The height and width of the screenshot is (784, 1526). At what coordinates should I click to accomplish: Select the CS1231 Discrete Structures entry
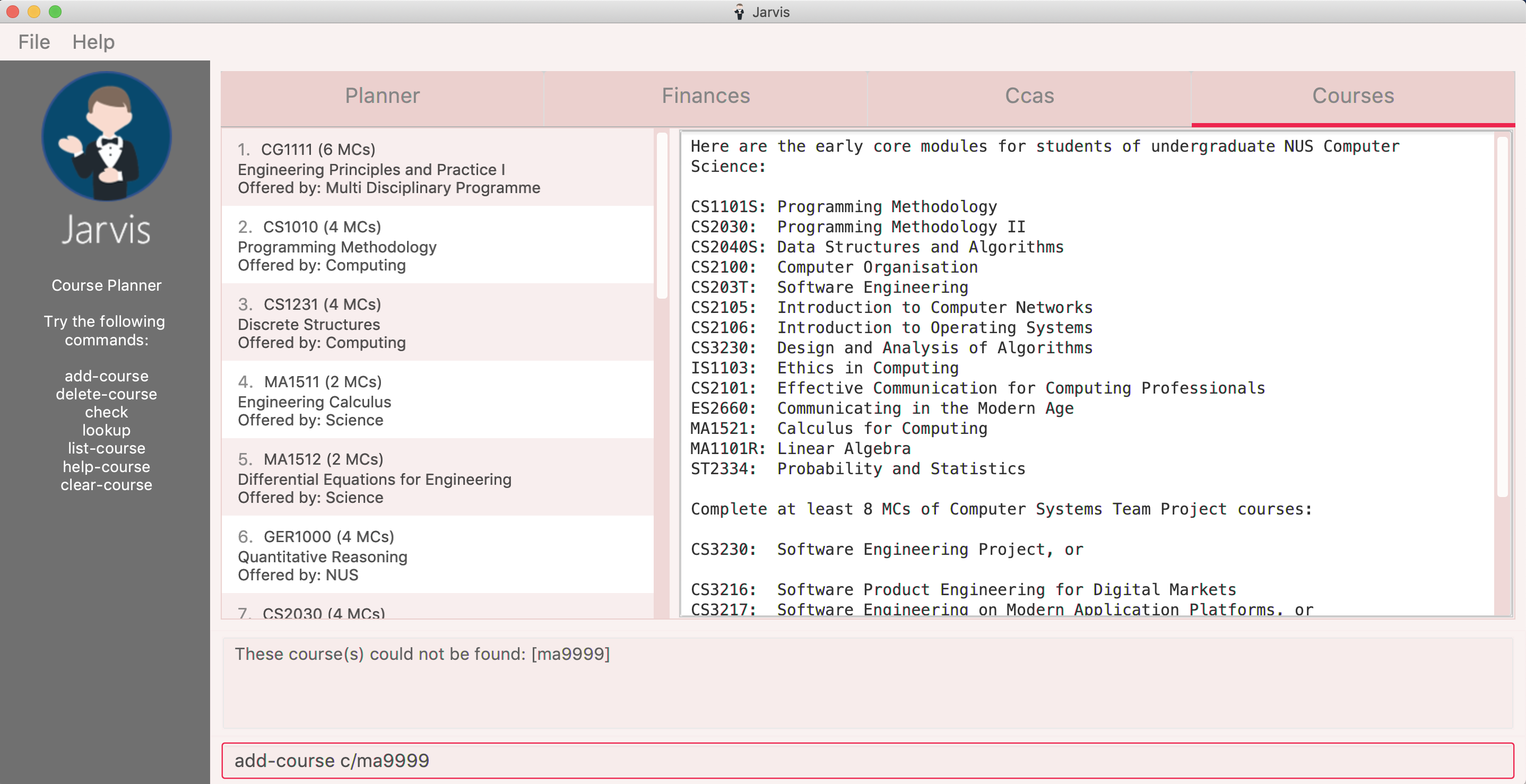click(437, 323)
